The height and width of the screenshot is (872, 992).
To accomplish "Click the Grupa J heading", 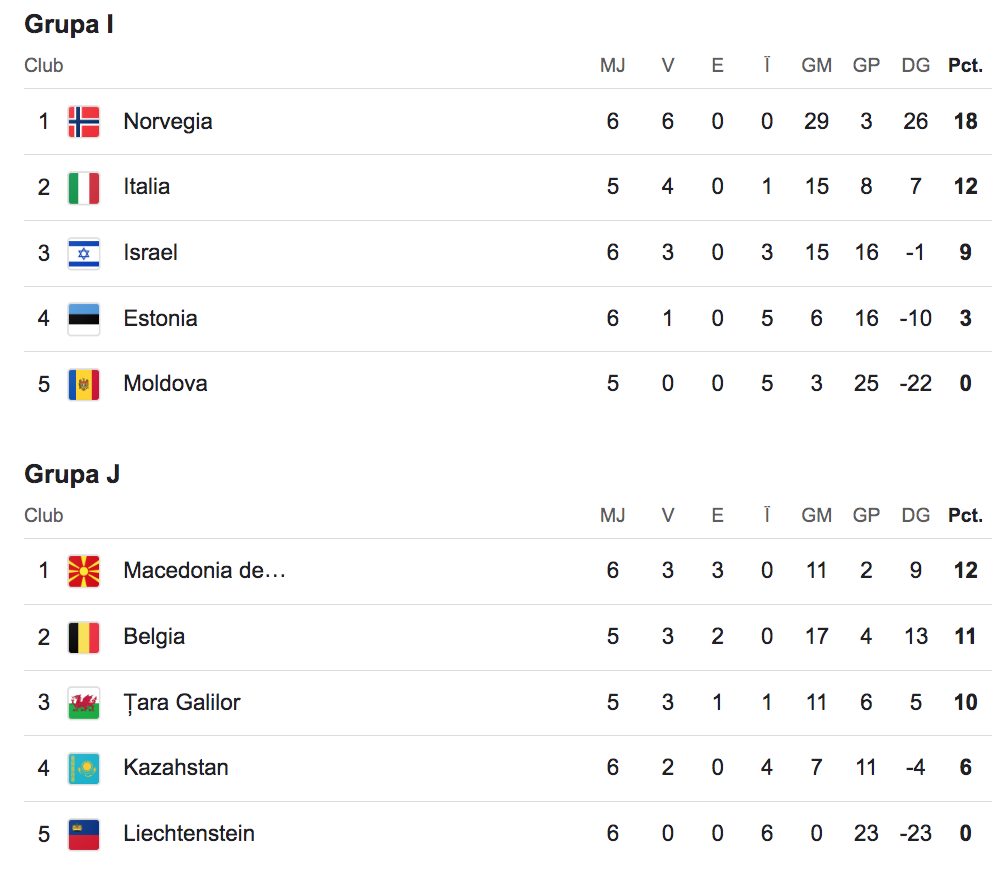I will click(72, 474).
